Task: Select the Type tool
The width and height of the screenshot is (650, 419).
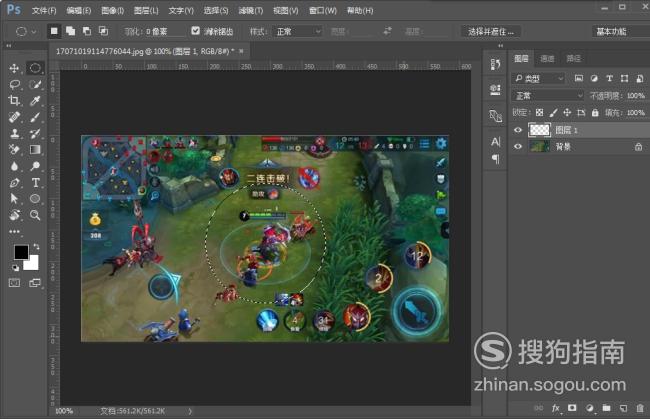Action: [35, 182]
